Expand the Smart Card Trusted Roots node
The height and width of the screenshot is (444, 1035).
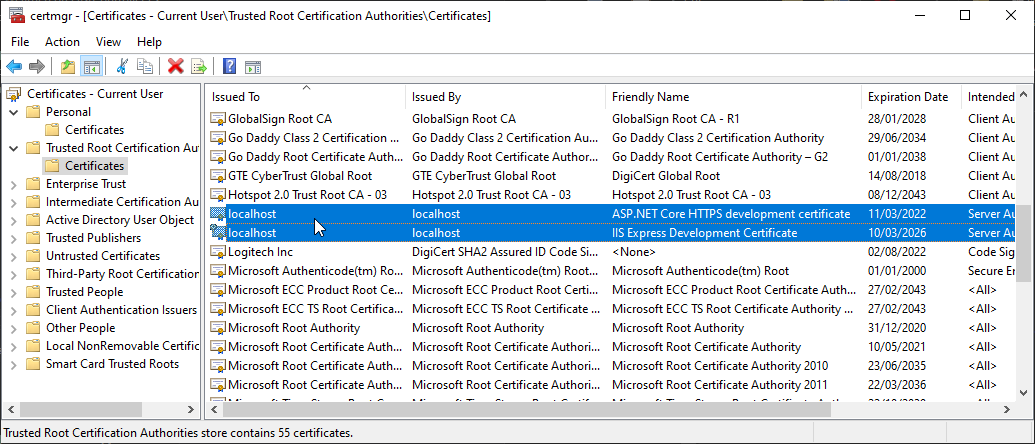[14, 364]
